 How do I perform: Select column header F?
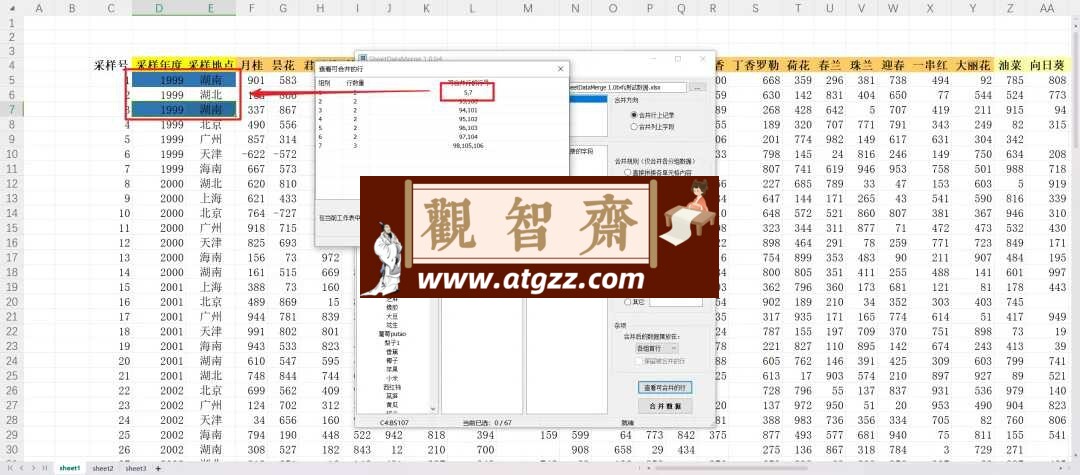click(x=251, y=8)
